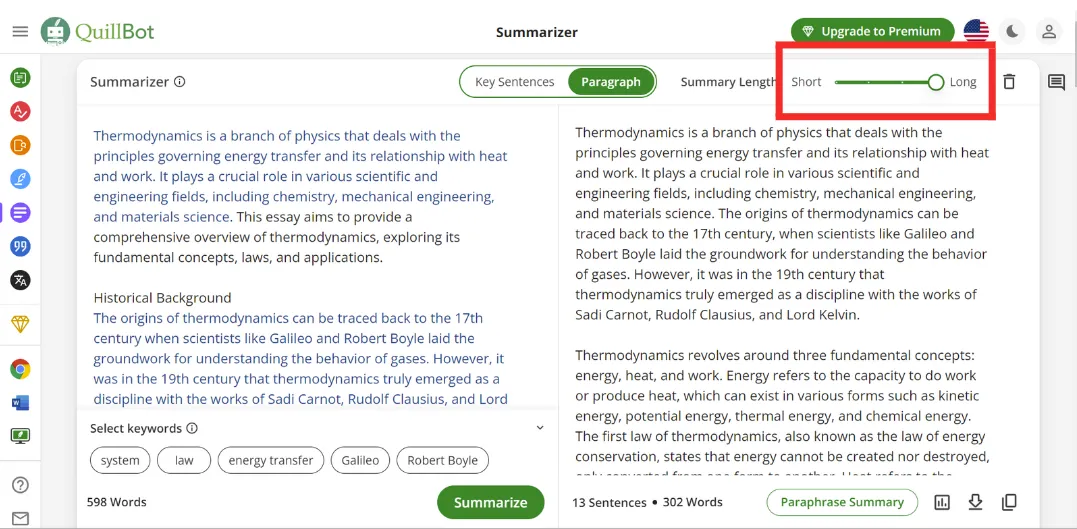Show the summary statistics chart icon
Screen dimensions: 1077x529
(x=942, y=502)
